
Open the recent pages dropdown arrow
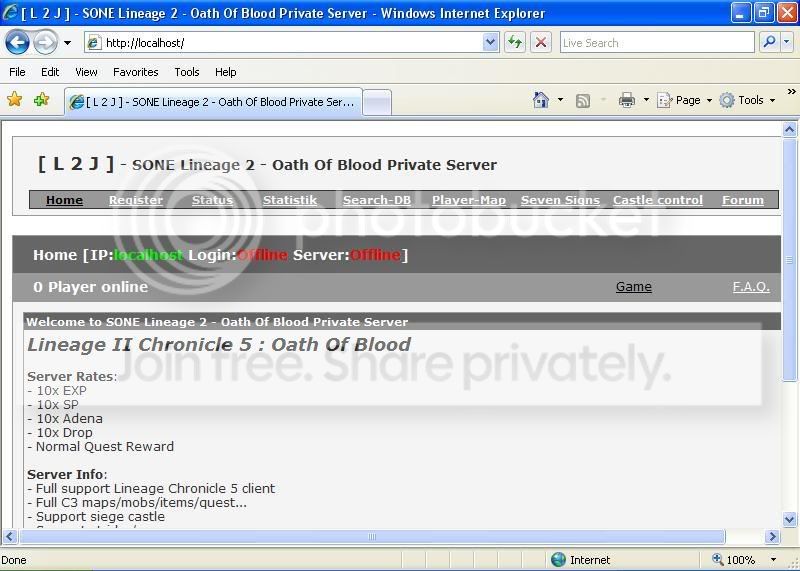click(67, 43)
